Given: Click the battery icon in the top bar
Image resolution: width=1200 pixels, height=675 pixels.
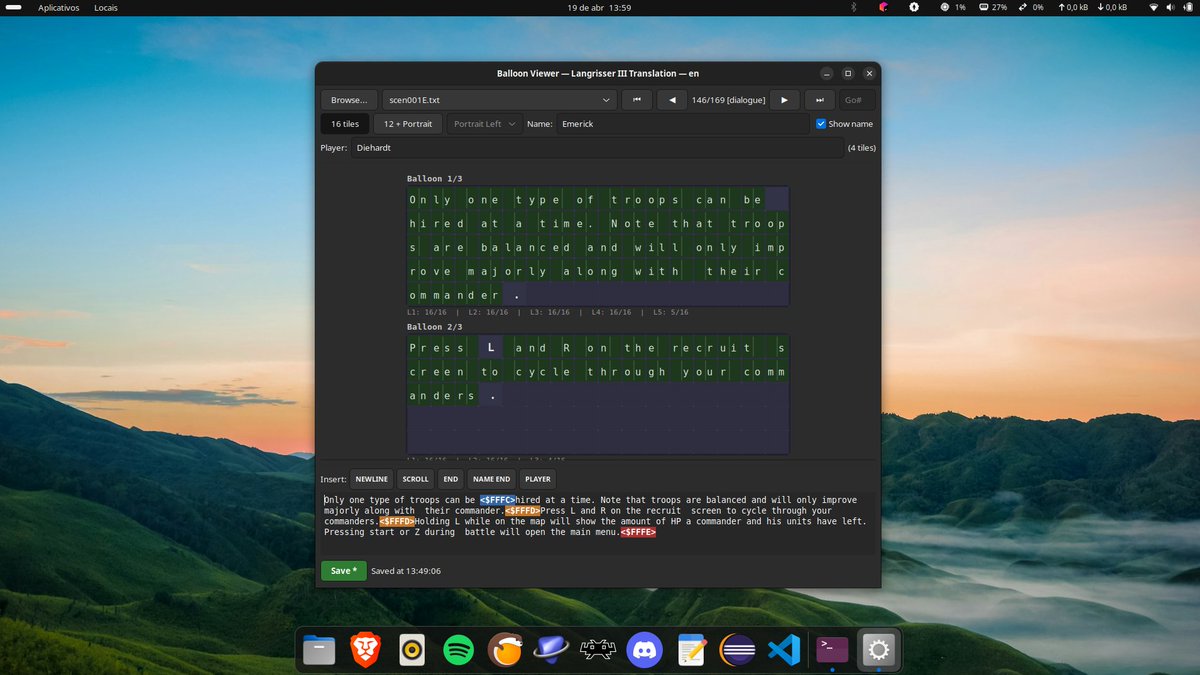Looking at the screenshot, I should [x=1186, y=7].
